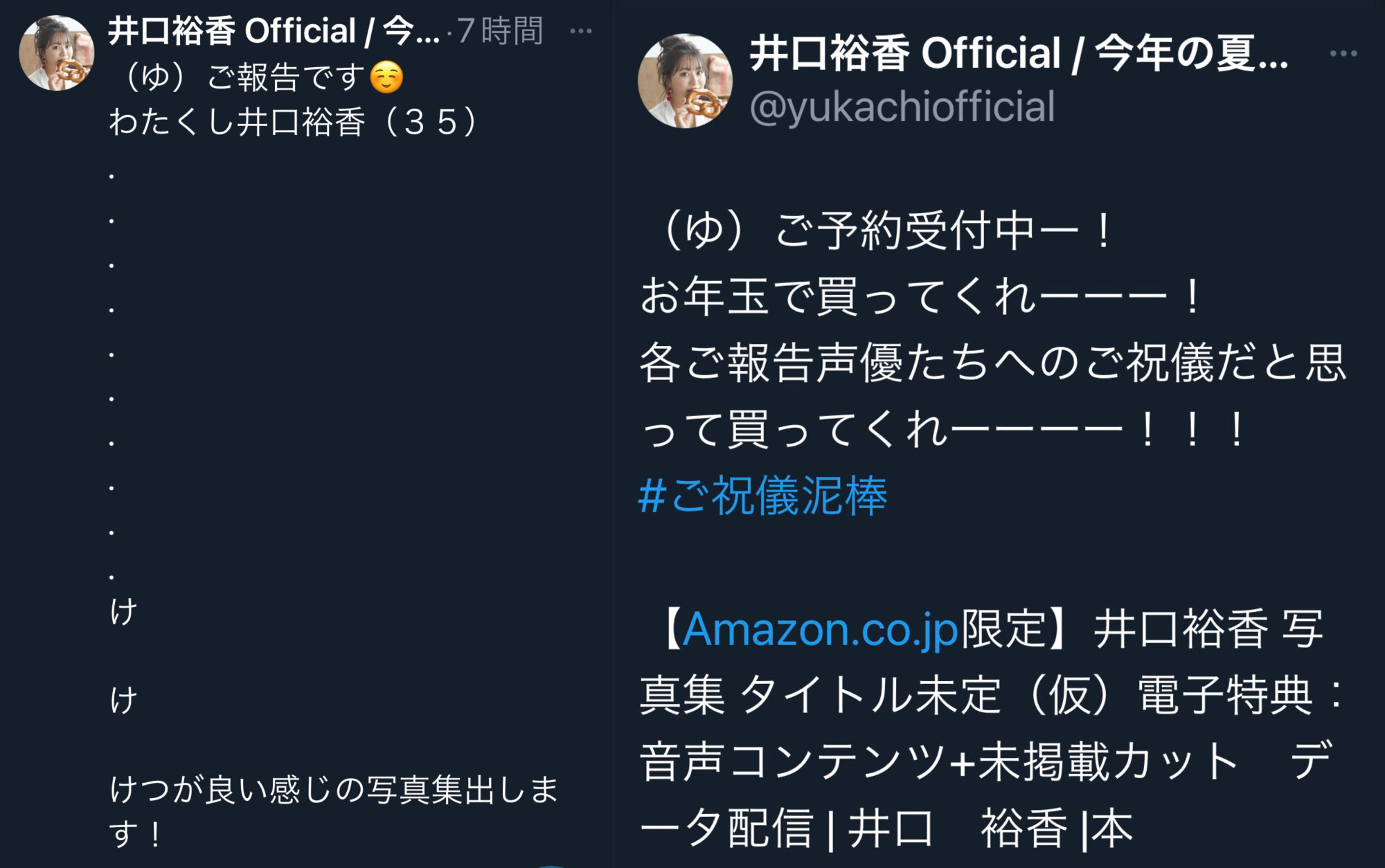Screen dimensions: 1385x868
Task: Click the first standalone け in the left tweet
Action: (x=123, y=612)
